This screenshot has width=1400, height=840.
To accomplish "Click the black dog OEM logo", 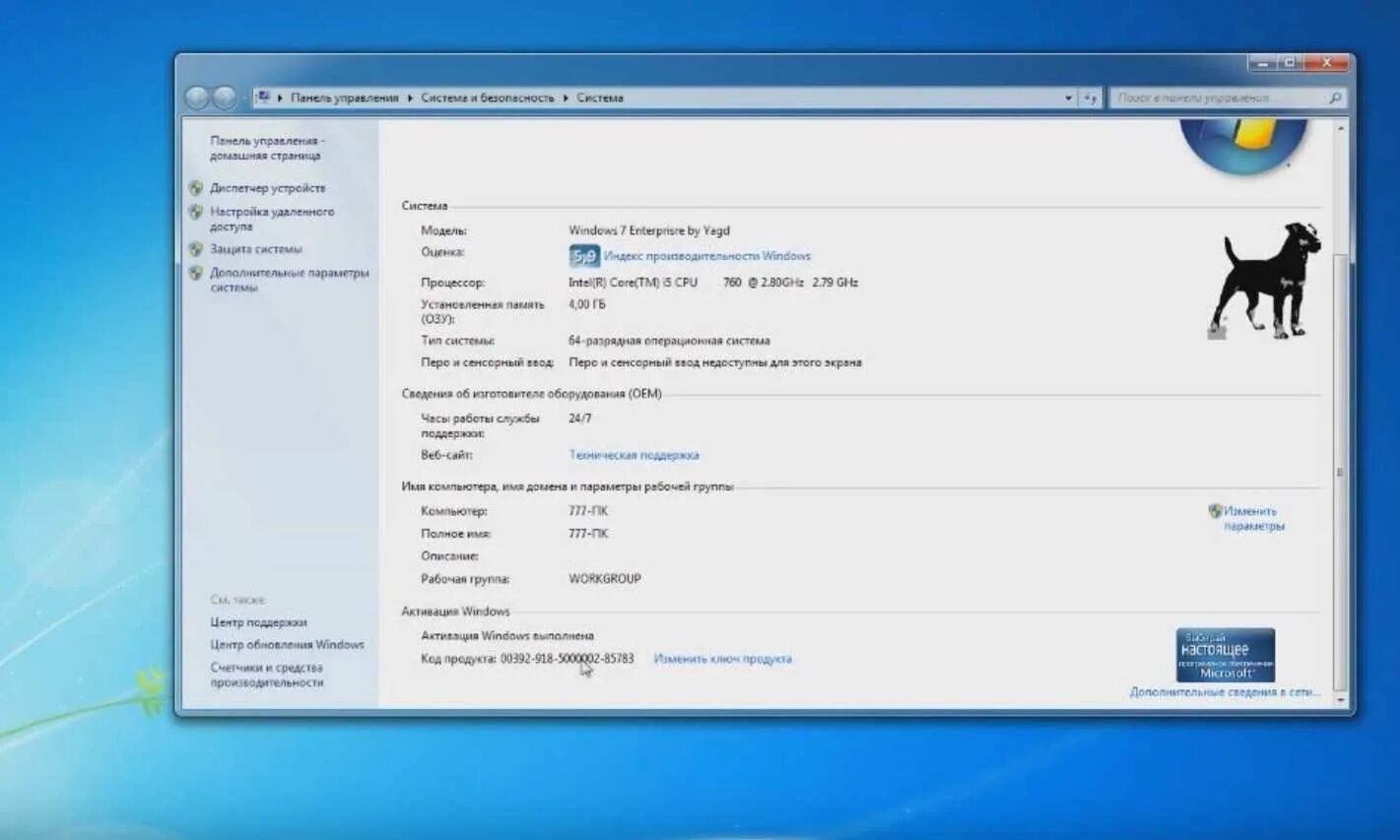I will tap(1264, 282).
